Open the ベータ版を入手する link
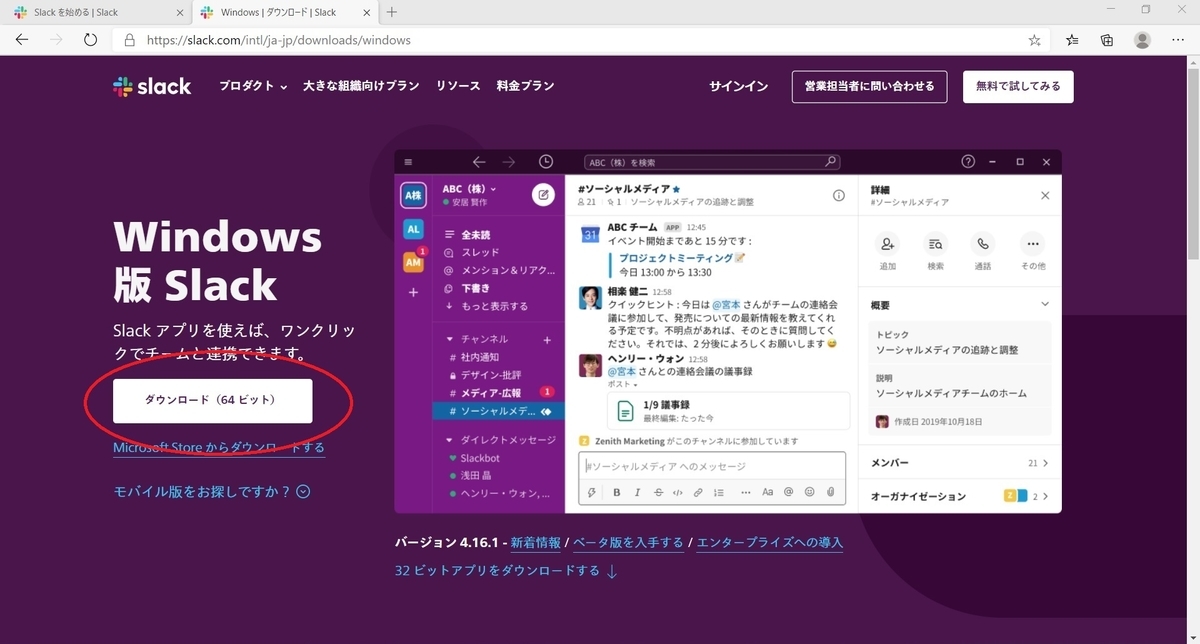Viewport: 1200px width, 644px height. tap(628, 543)
